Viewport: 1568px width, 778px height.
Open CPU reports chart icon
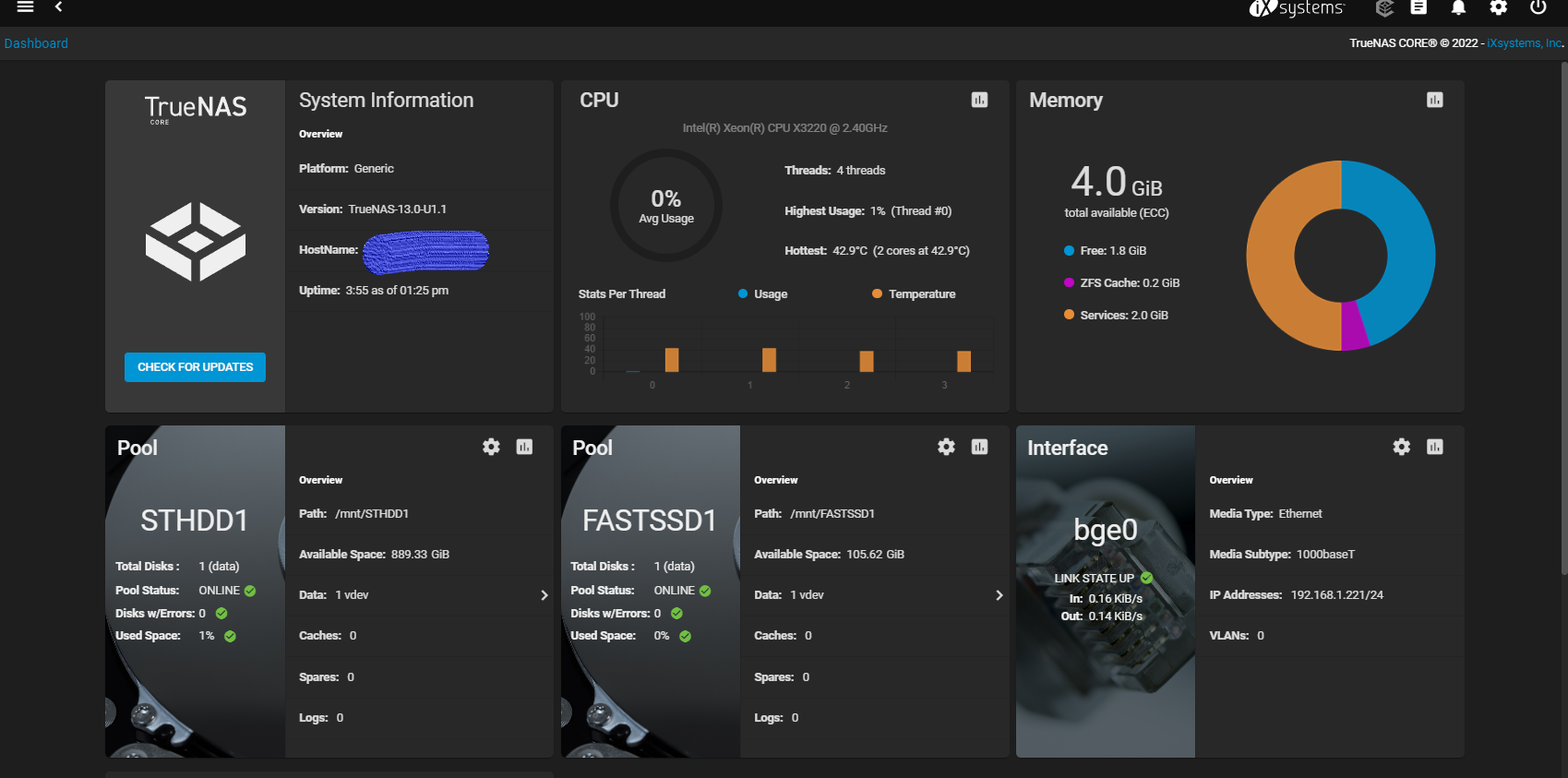point(979,100)
